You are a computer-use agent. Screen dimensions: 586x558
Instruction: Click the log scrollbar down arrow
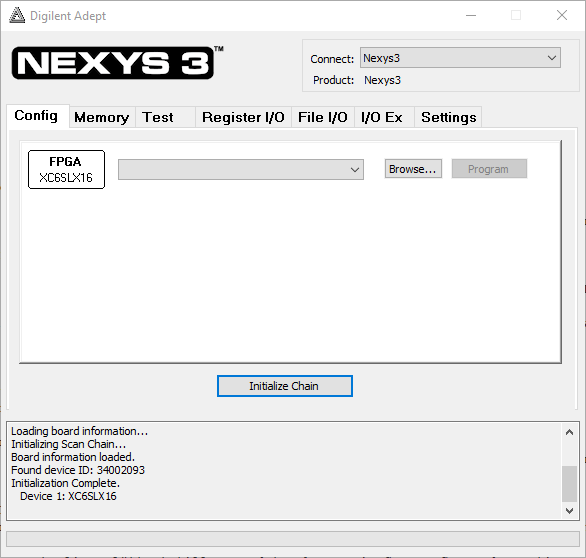pos(569,511)
